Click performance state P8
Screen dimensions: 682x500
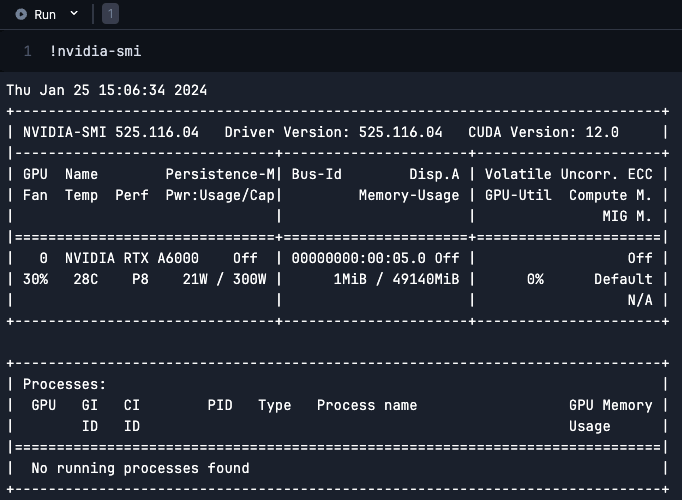coord(140,279)
